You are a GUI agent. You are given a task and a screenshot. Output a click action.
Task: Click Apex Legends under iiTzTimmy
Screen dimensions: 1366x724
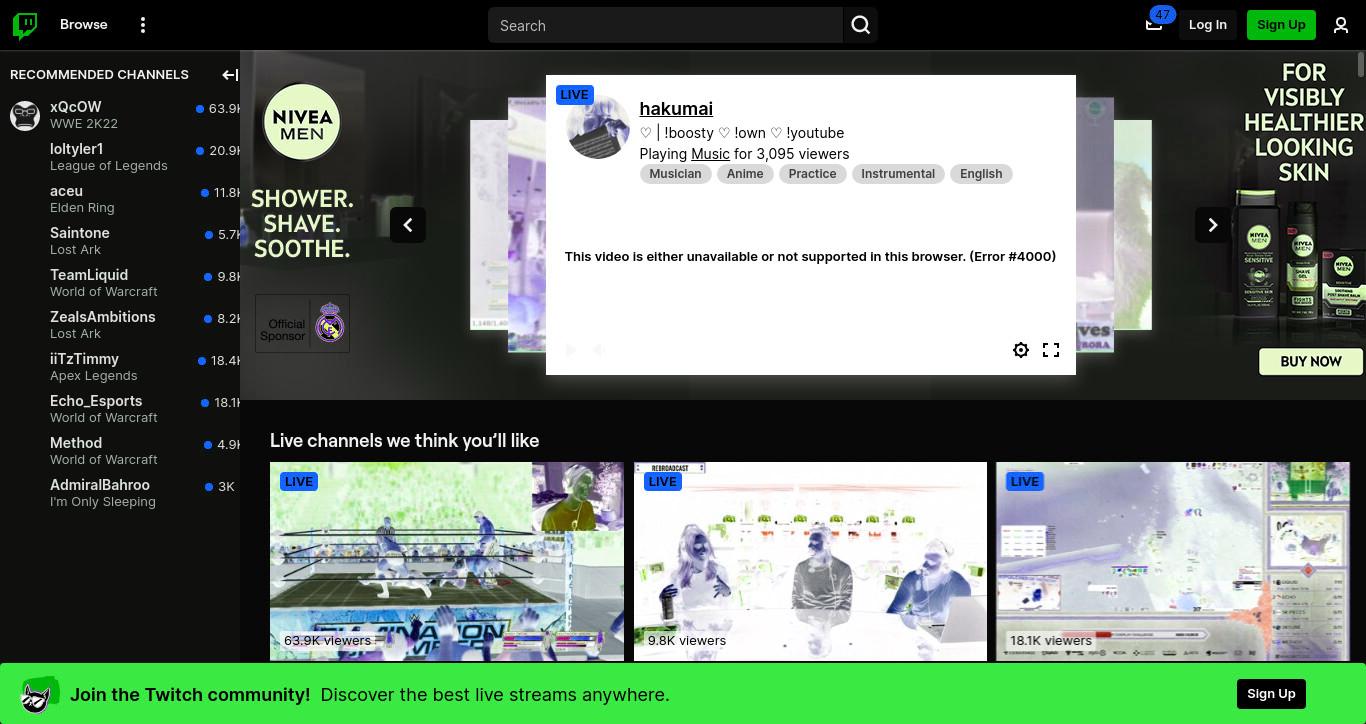(x=94, y=376)
